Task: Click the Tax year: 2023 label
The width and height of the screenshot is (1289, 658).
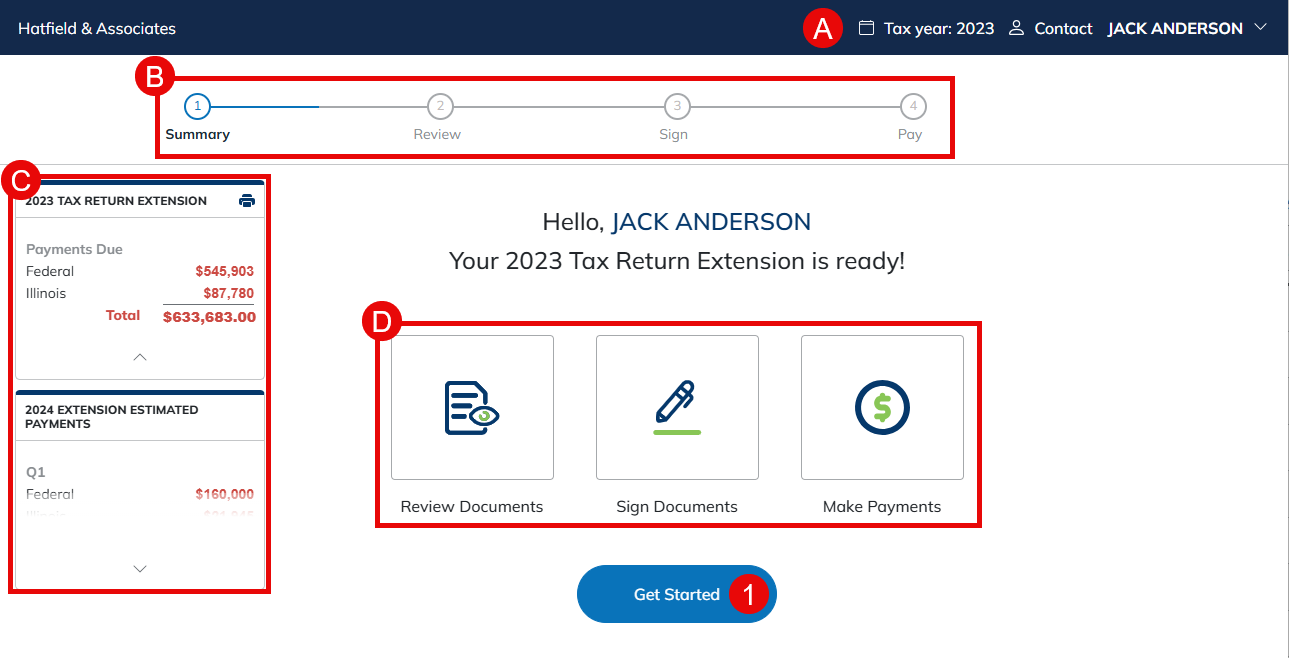Action: [x=939, y=29]
